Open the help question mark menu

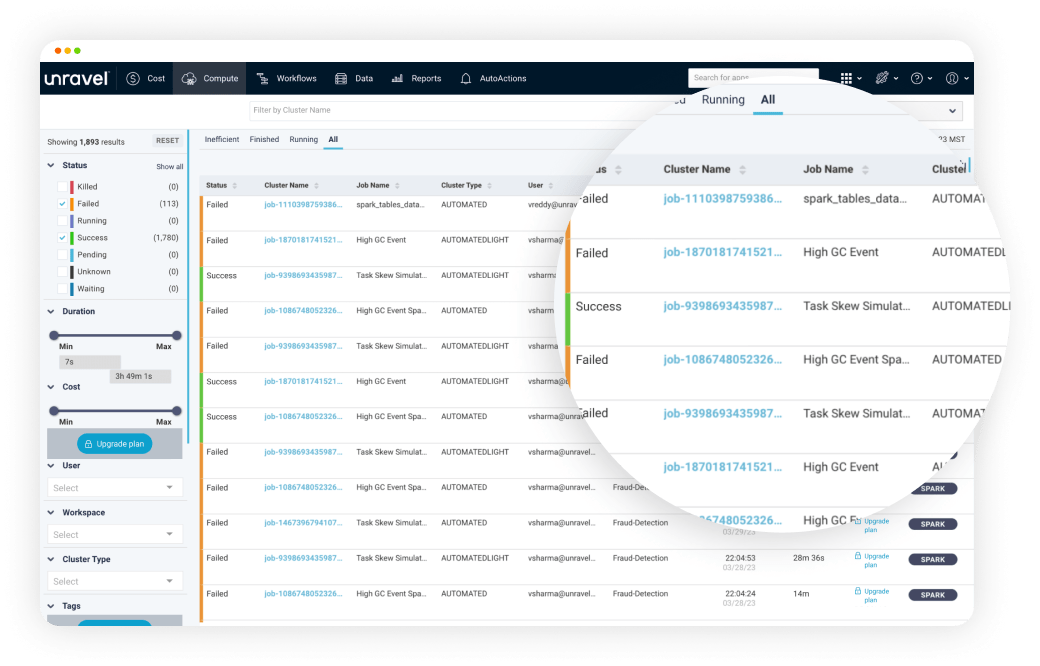coord(917,78)
